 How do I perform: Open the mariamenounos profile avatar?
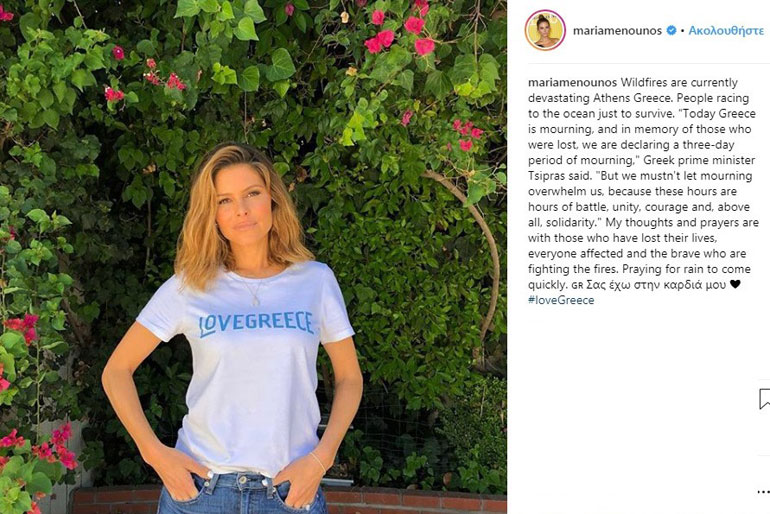(545, 30)
